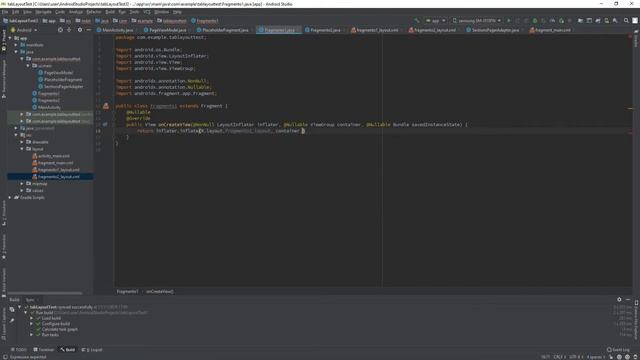Open the Android project view dropdown
Image resolution: width=640 pixels, height=360 pixels.
click(24, 30)
